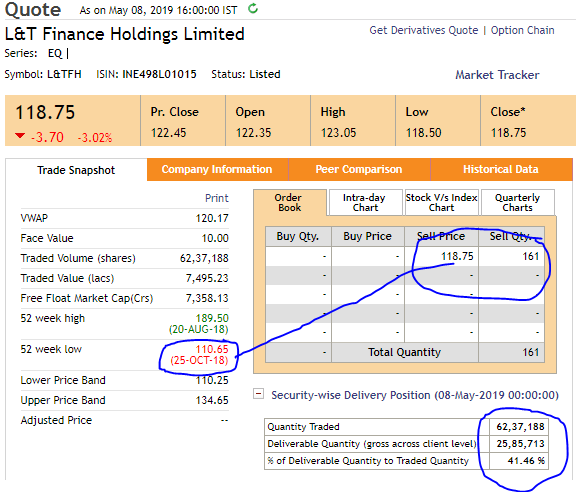Click the Print link
The height and width of the screenshot is (492, 581).
click(x=217, y=198)
